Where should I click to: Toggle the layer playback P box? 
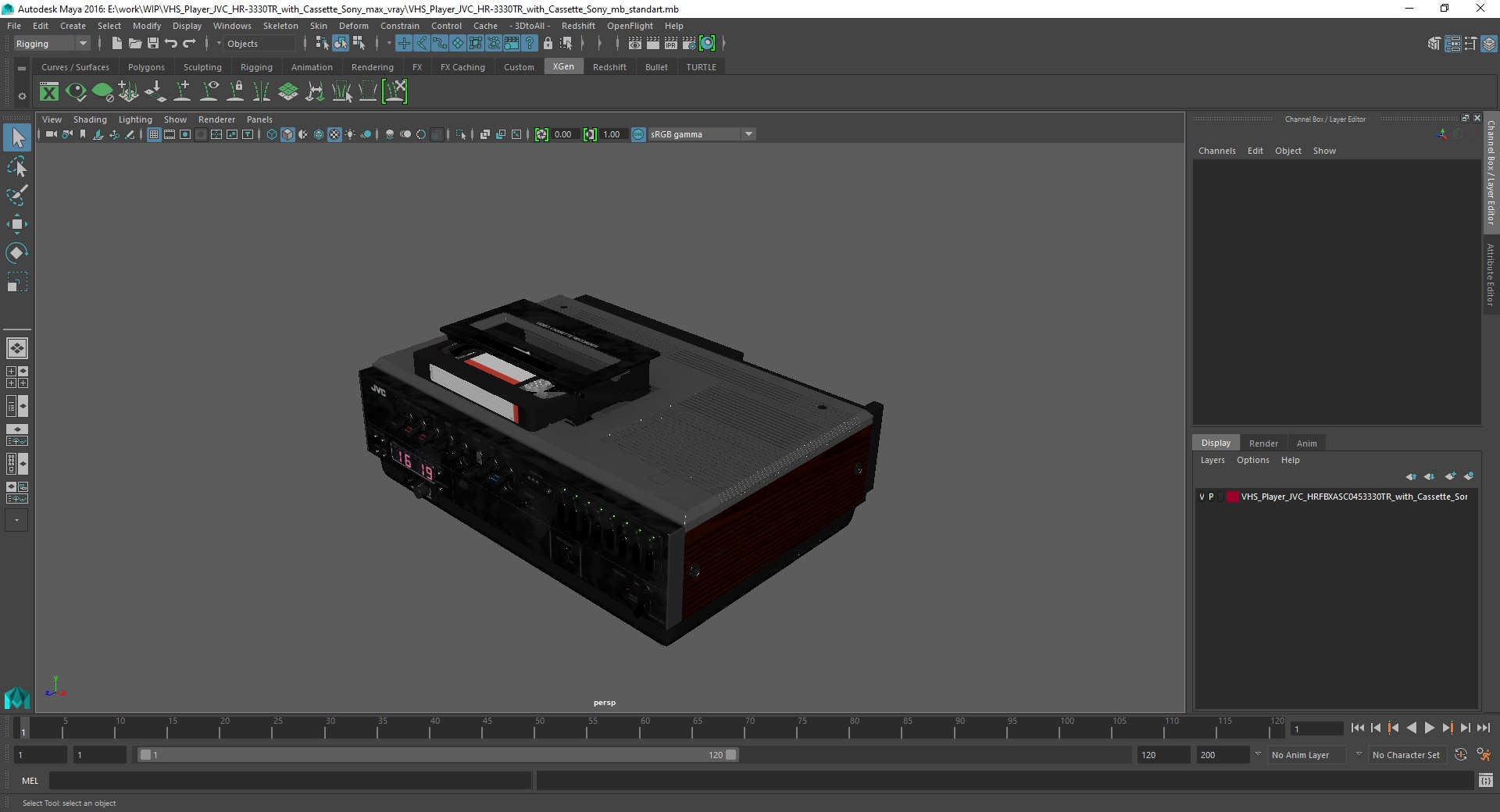pos(1211,497)
